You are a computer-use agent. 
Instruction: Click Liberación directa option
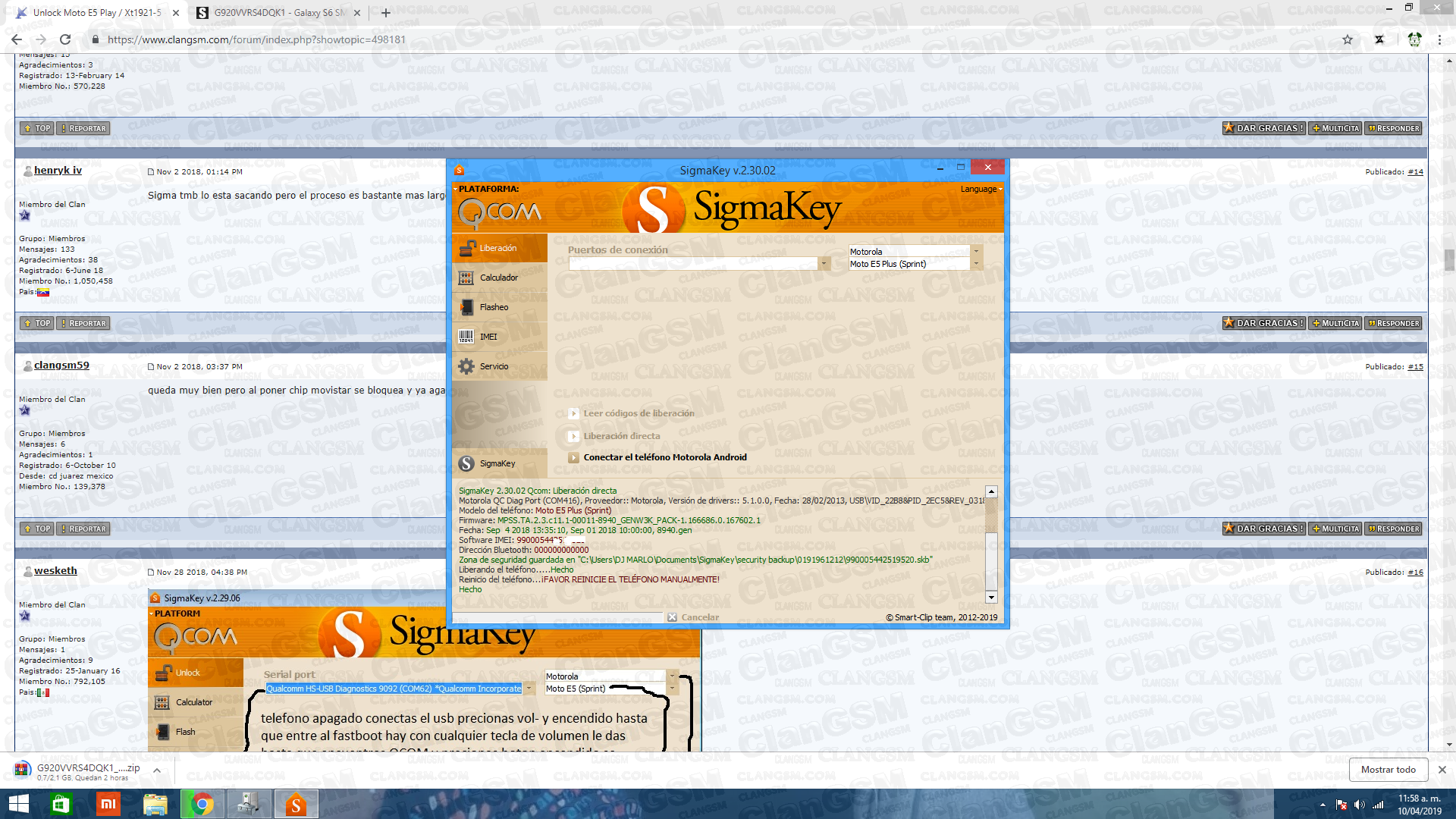point(622,436)
